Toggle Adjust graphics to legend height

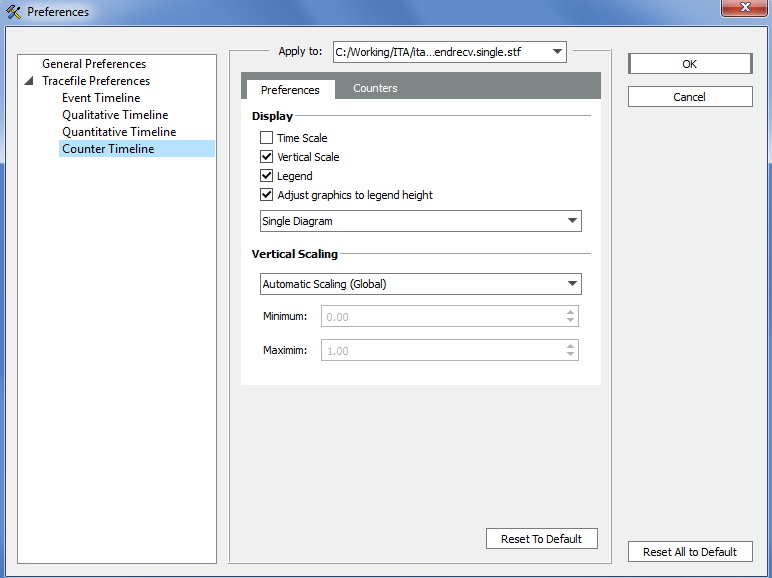[x=266, y=195]
